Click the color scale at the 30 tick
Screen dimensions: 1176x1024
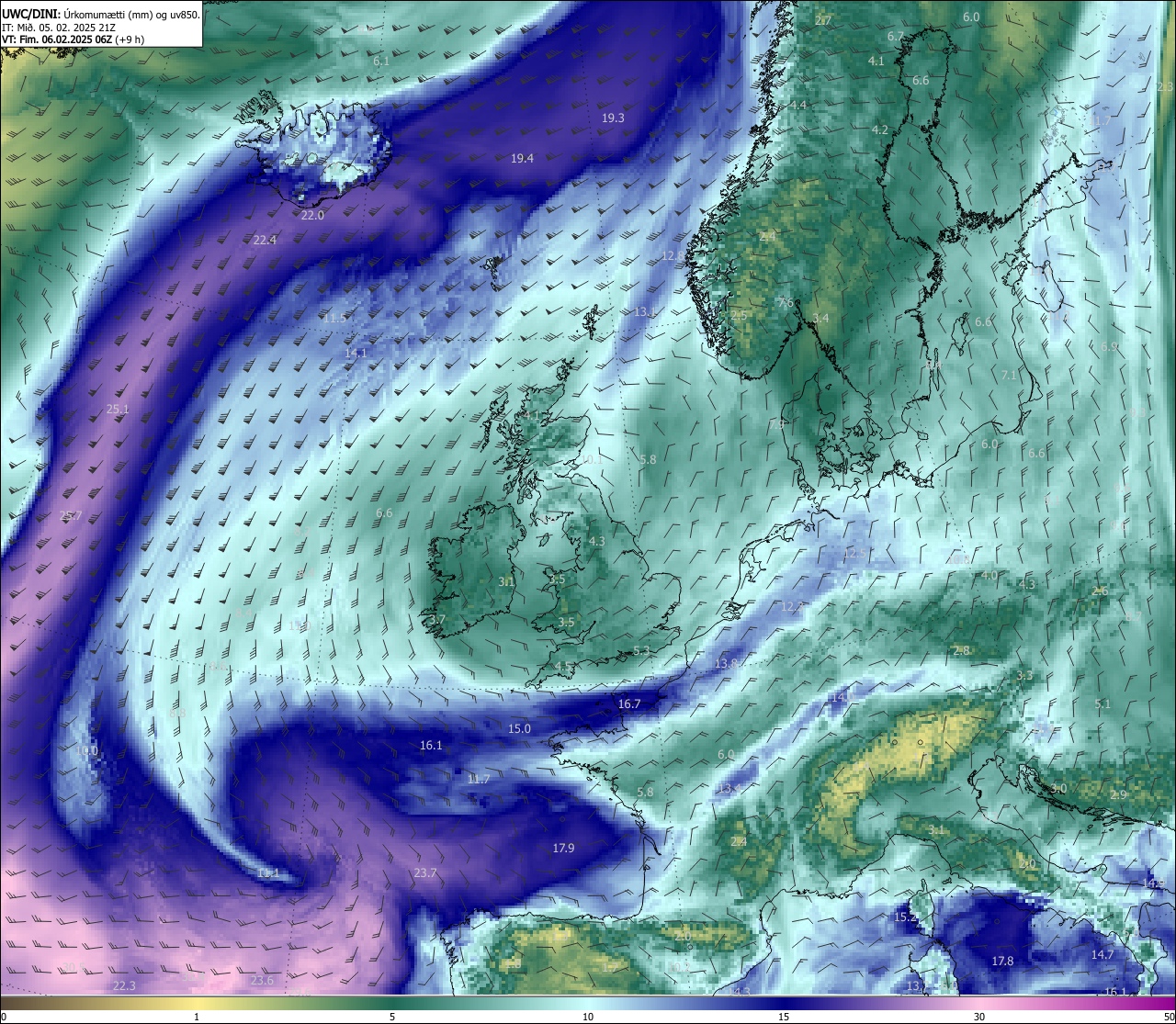click(x=979, y=1017)
